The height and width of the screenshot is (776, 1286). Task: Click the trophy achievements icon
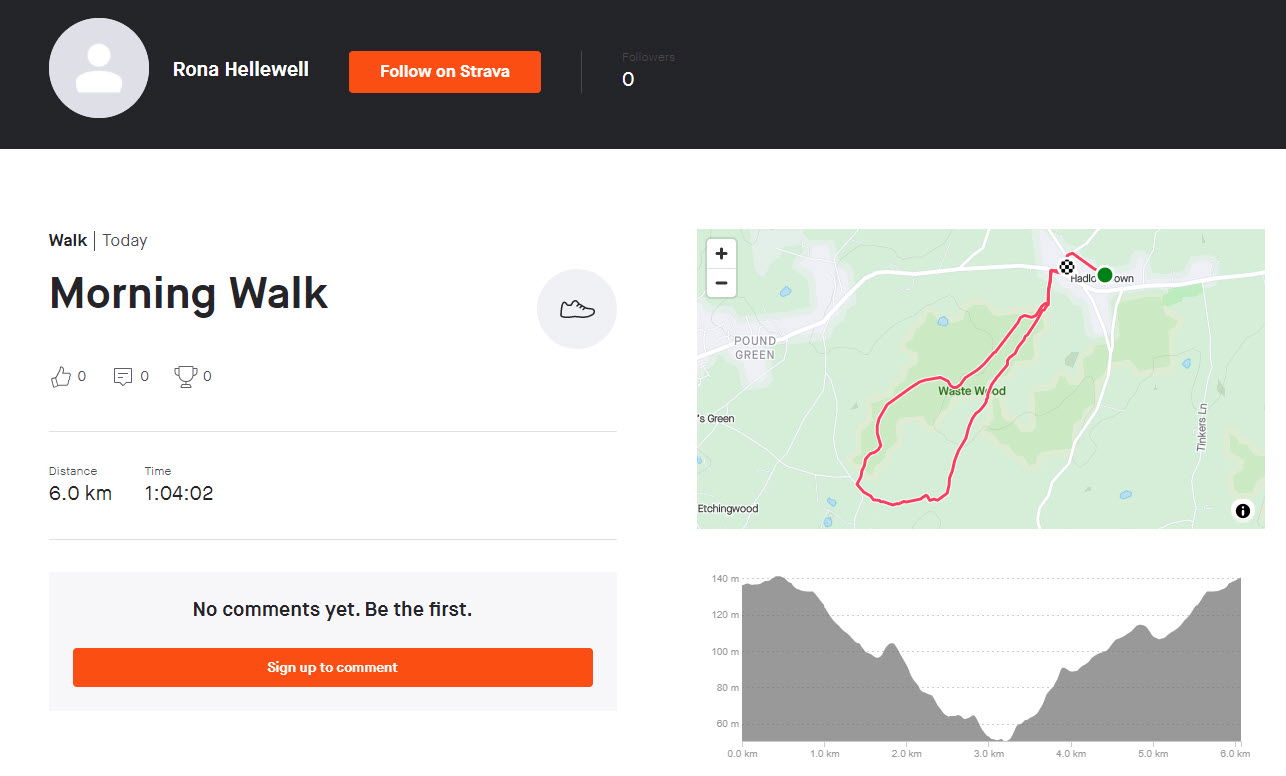coord(185,377)
